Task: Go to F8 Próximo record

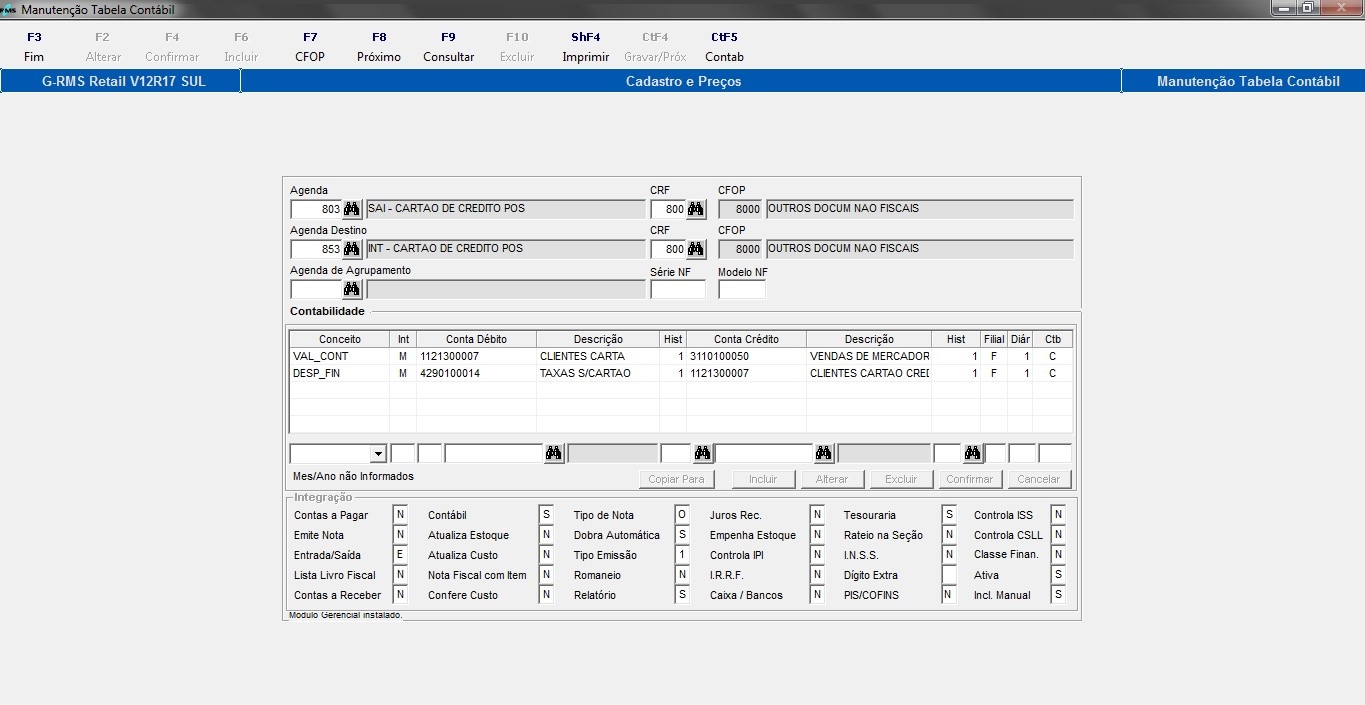Action: [x=379, y=47]
